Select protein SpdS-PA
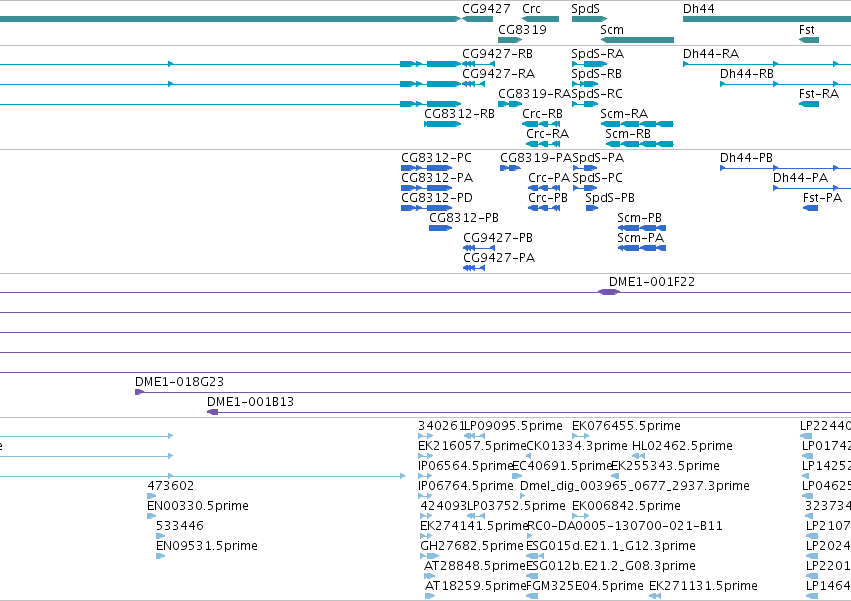Viewport: 851px width, 601px height. (598, 158)
